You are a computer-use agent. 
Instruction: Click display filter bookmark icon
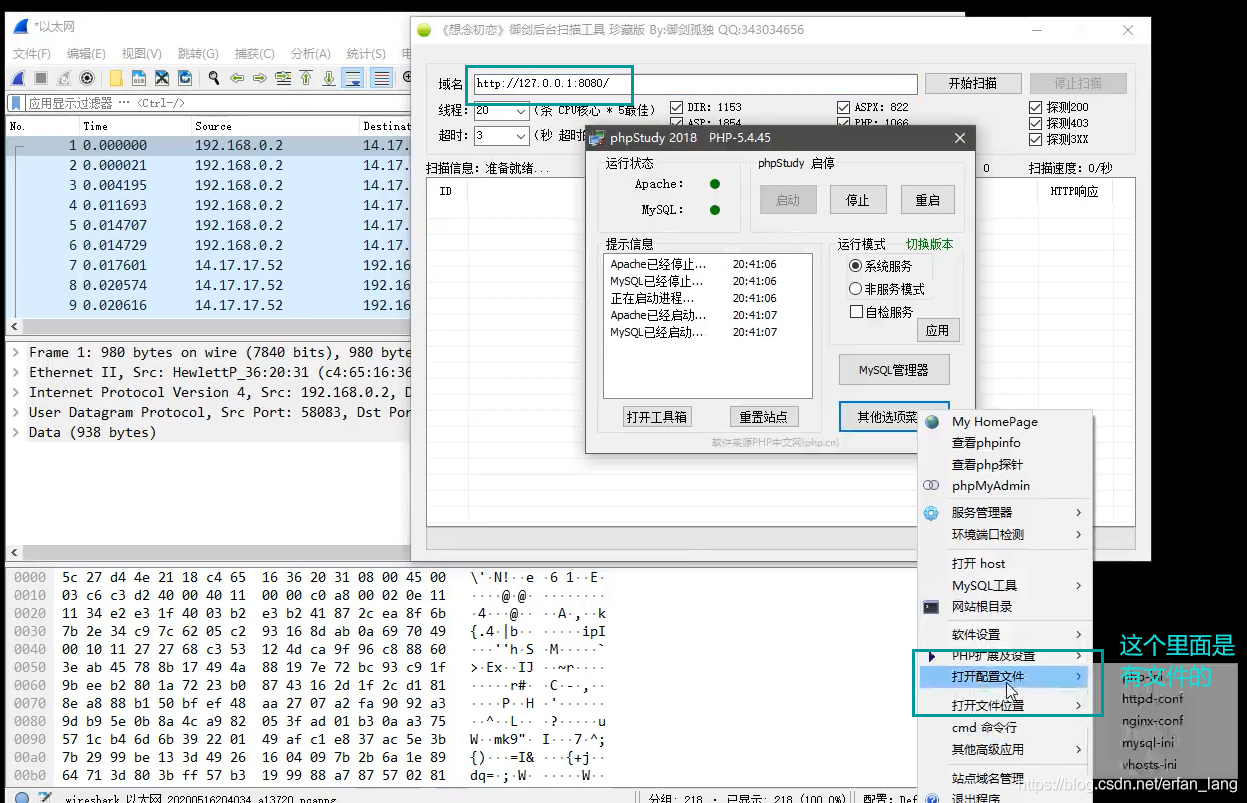[x=17, y=102]
